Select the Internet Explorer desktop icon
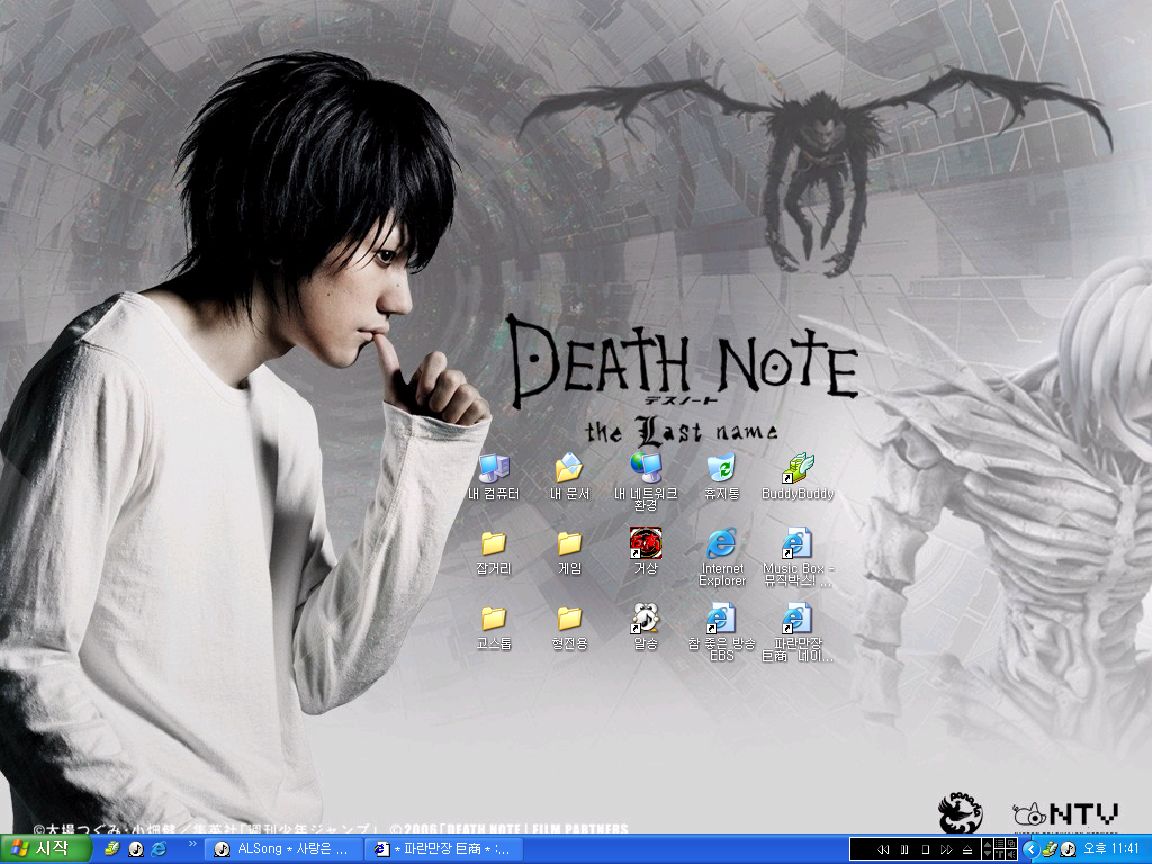Image resolution: width=1152 pixels, height=864 pixels. 722,558
